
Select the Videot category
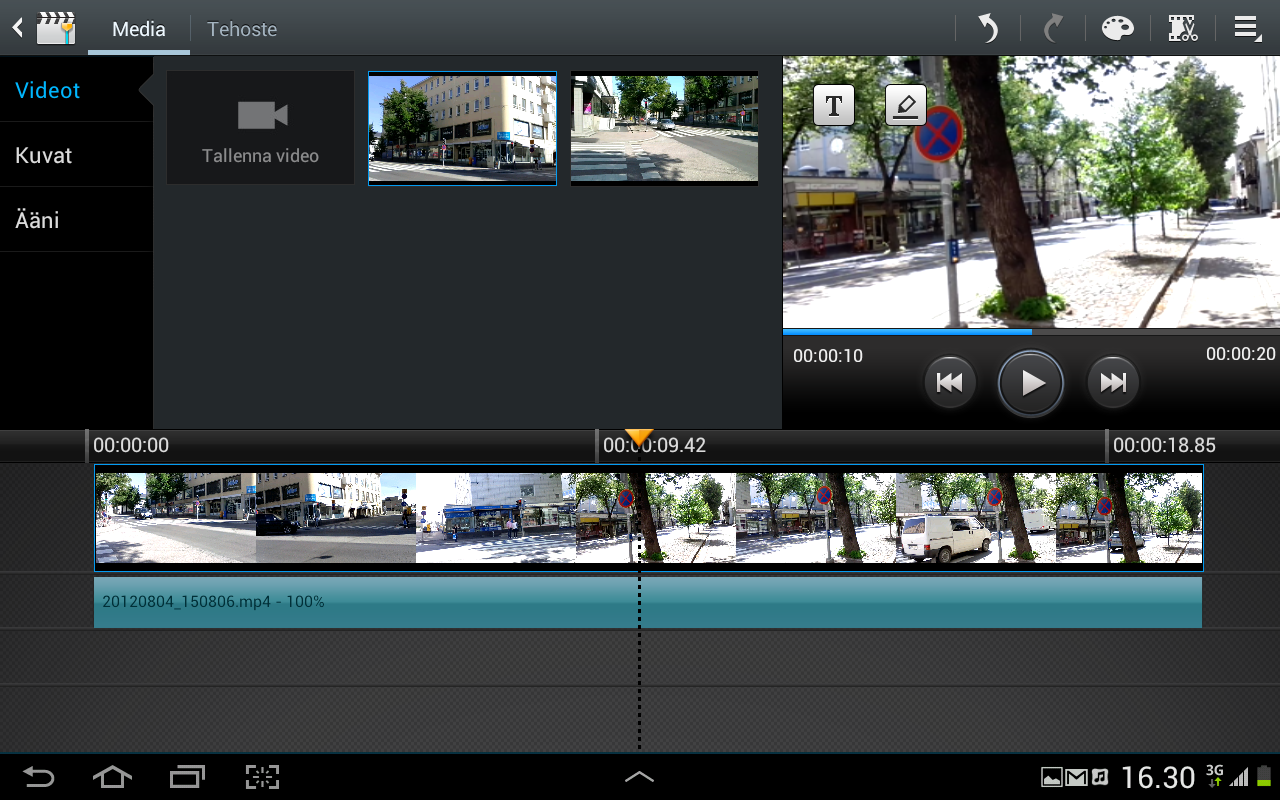(x=76, y=90)
